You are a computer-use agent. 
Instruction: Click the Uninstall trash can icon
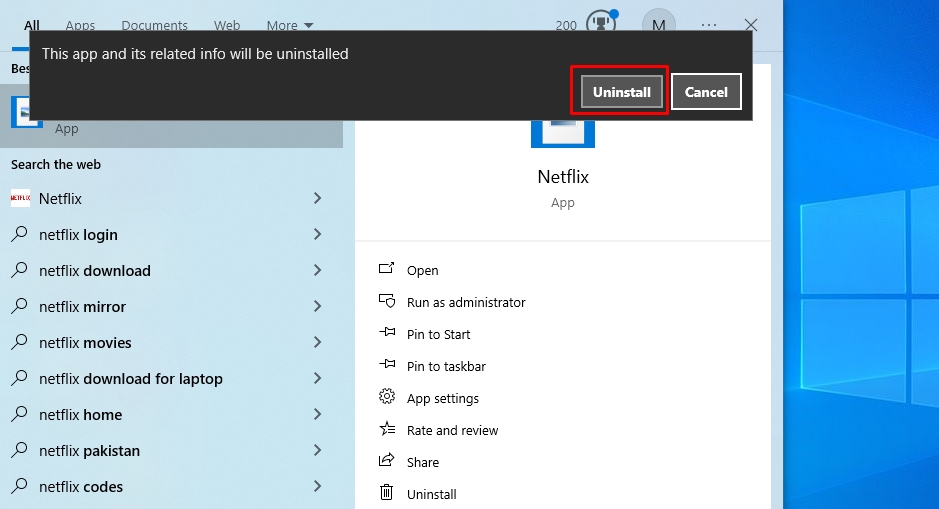[x=387, y=492]
